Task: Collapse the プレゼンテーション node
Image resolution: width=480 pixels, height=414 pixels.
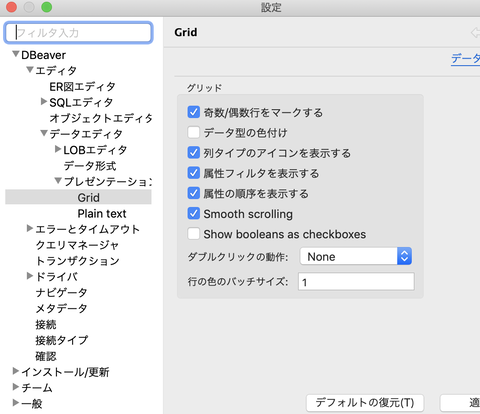Action: [58, 181]
